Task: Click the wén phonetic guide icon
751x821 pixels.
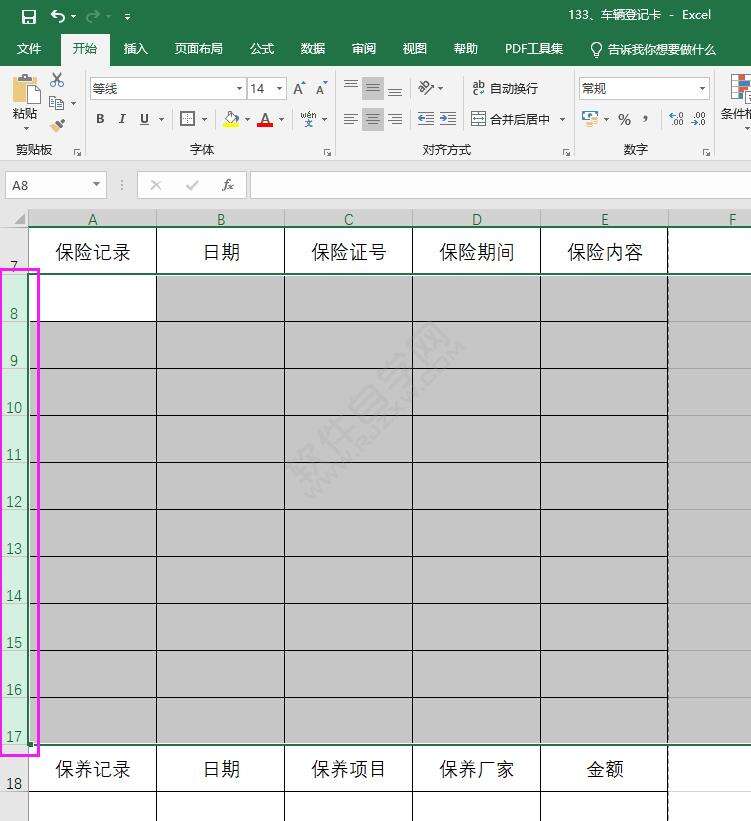Action: point(308,119)
